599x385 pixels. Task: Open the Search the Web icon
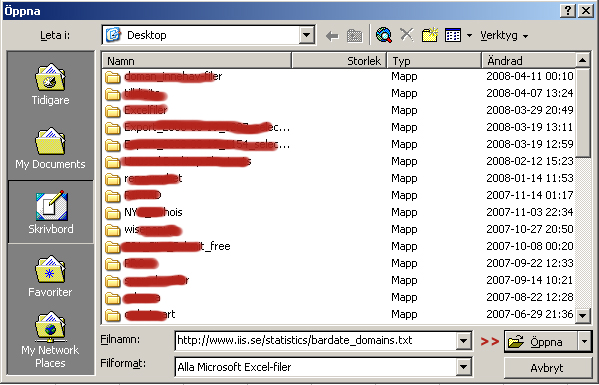(x=384, y=35)
